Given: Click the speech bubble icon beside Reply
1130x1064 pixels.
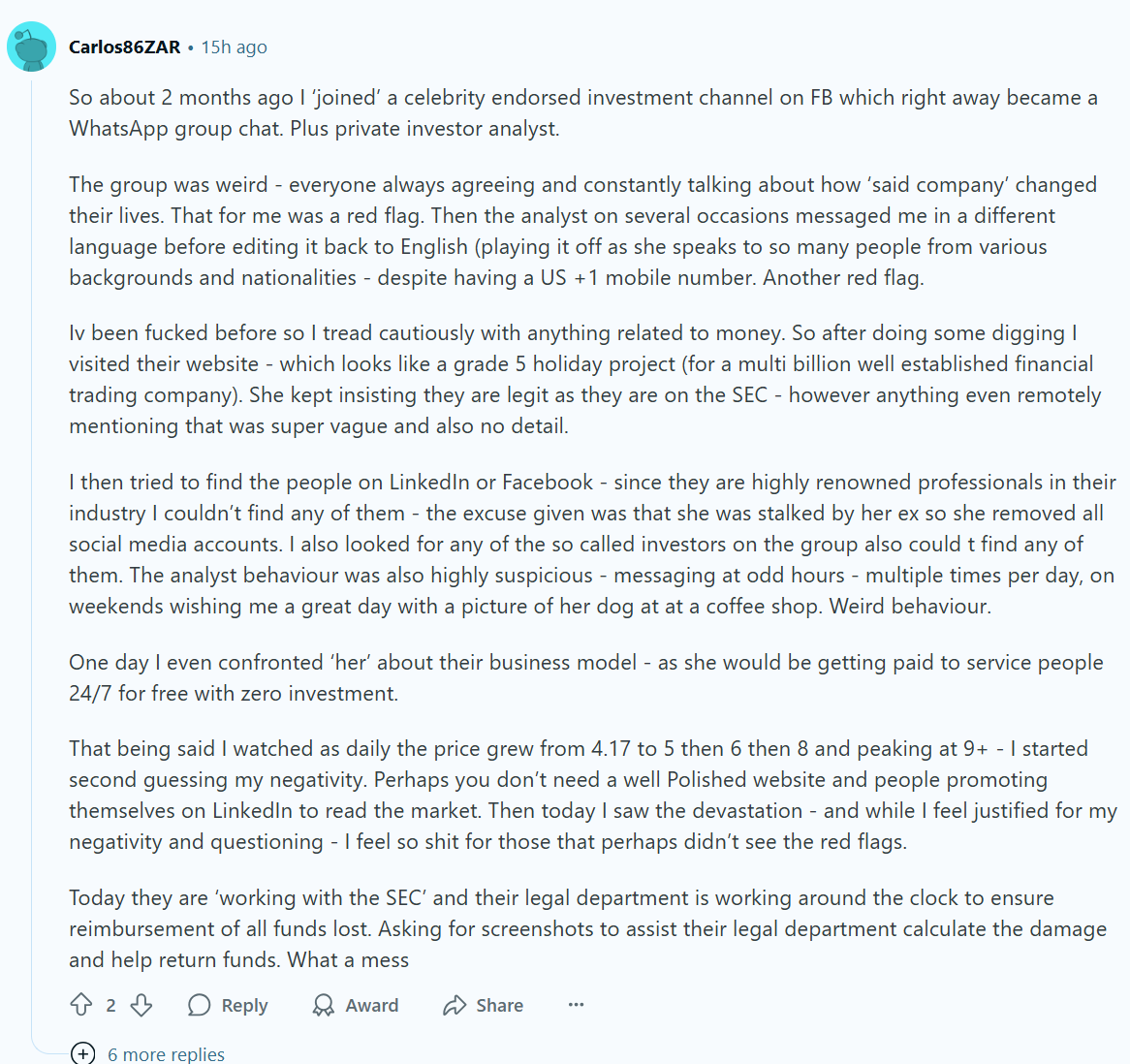Looking at the screenshot, I should (200, 1005).
